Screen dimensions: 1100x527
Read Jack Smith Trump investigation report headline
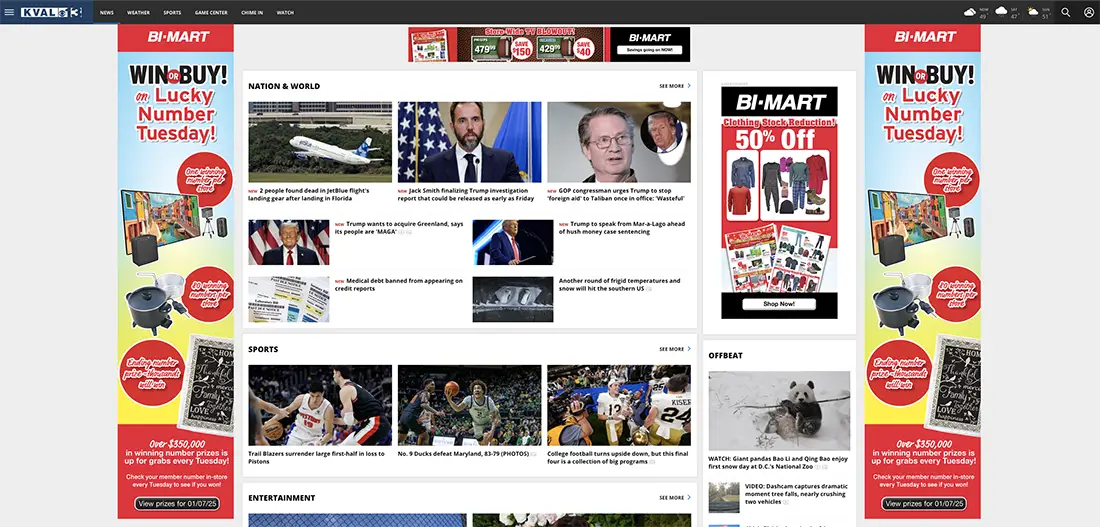click(x=467, y=194)
